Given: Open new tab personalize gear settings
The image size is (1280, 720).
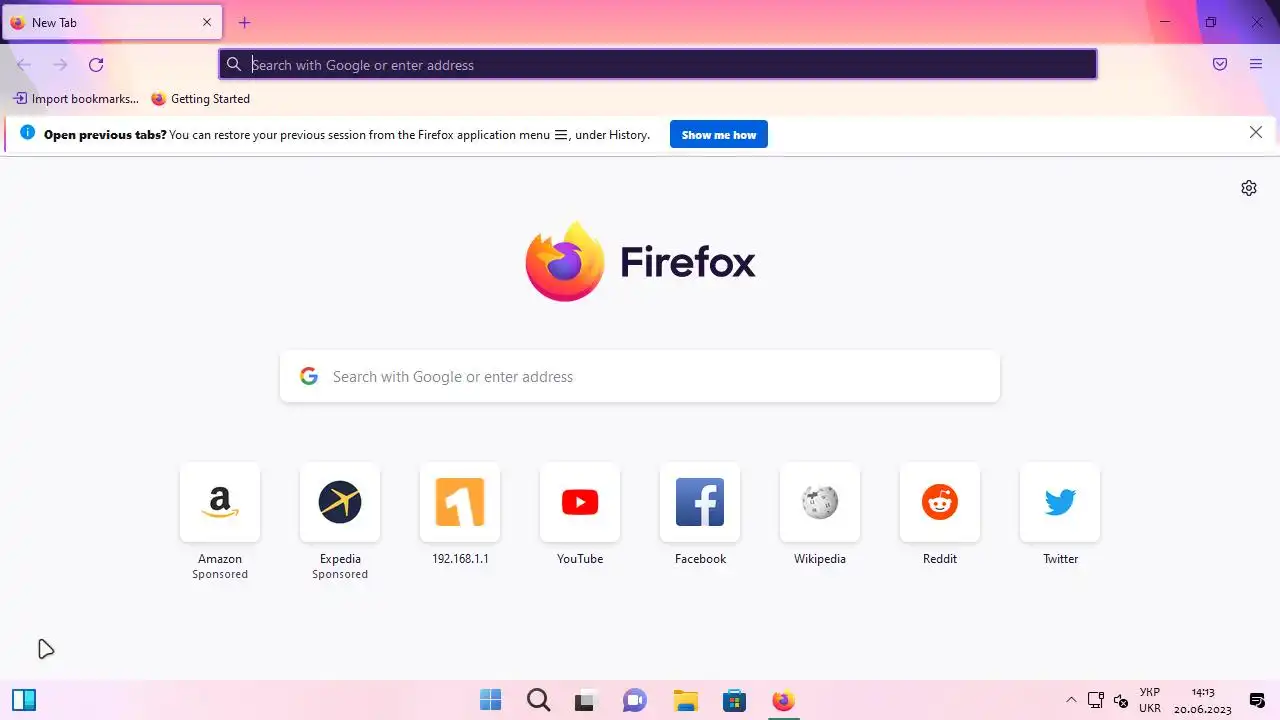Looking at the screenshot, I should 1249,188.
